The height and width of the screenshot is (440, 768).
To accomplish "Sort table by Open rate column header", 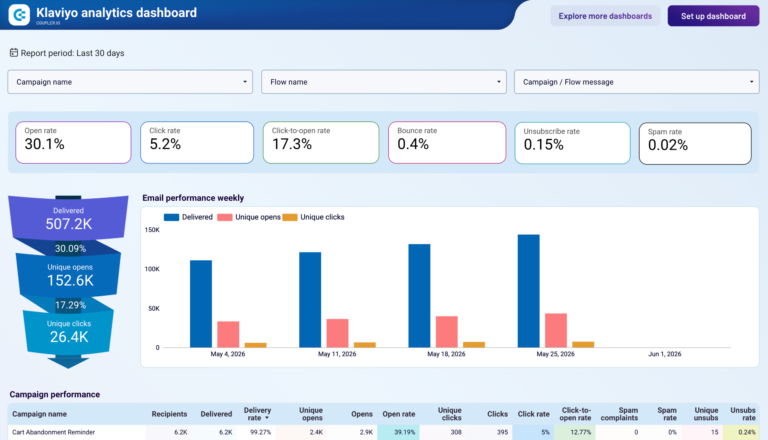I will point(399,414).
